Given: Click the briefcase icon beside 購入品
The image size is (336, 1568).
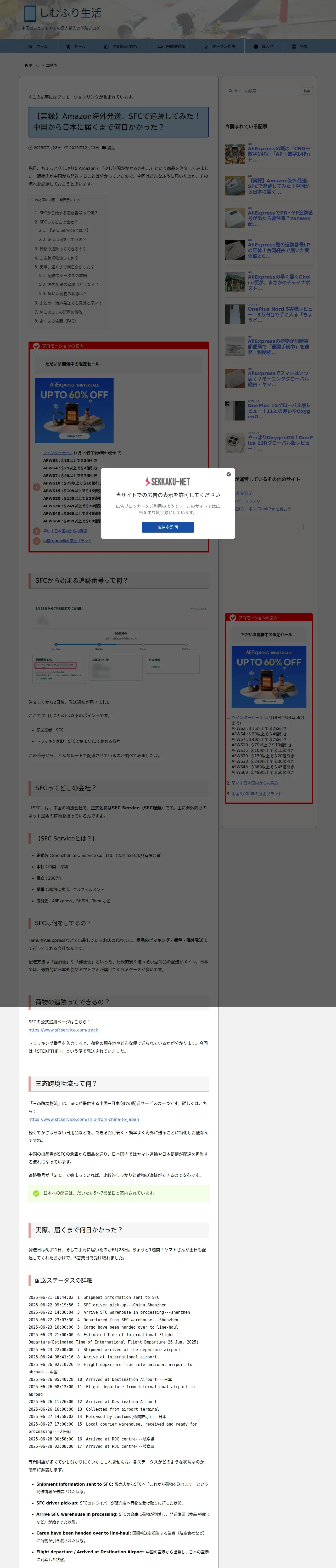Looking at the screenshot, I should click(255, 46).
